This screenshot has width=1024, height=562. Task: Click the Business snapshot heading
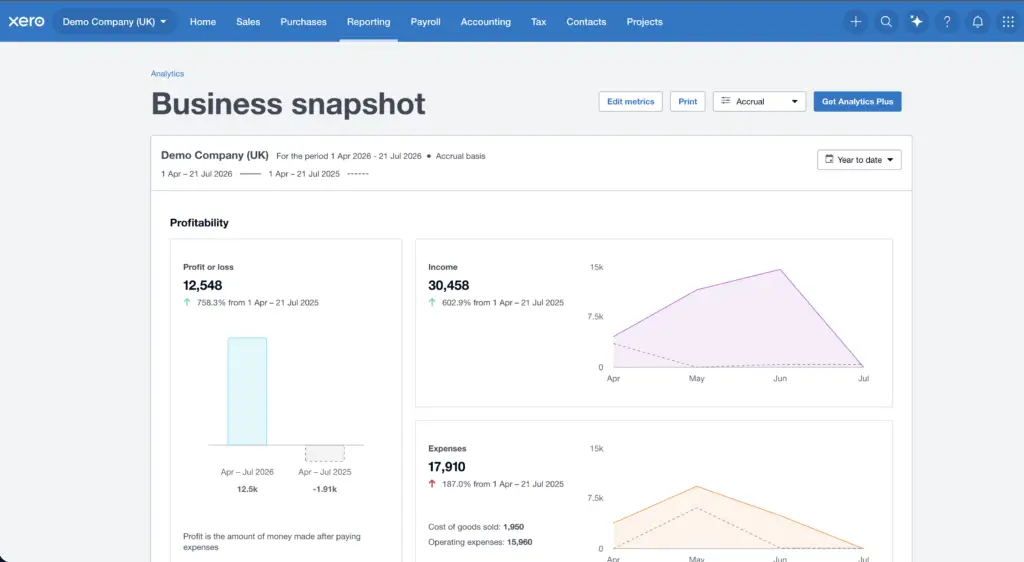click(288, 104)
